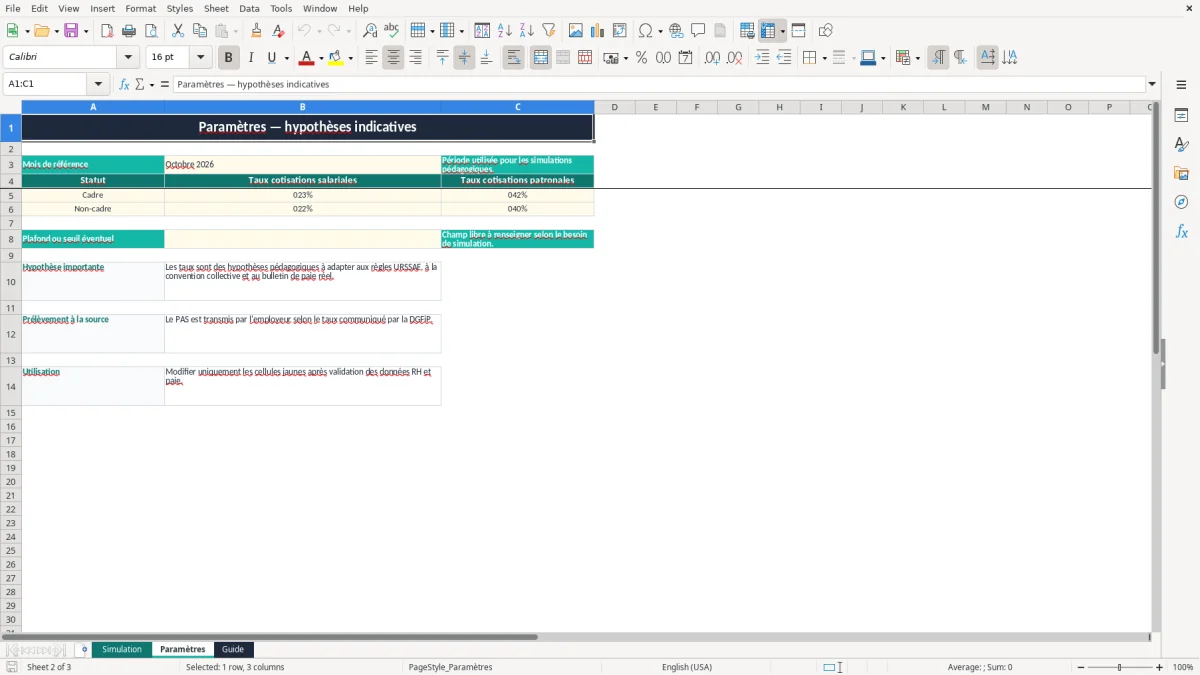Toggle Wrap Text
Image resolution: width=1200 pixels, height=675 pixels.
pos(513,58)
